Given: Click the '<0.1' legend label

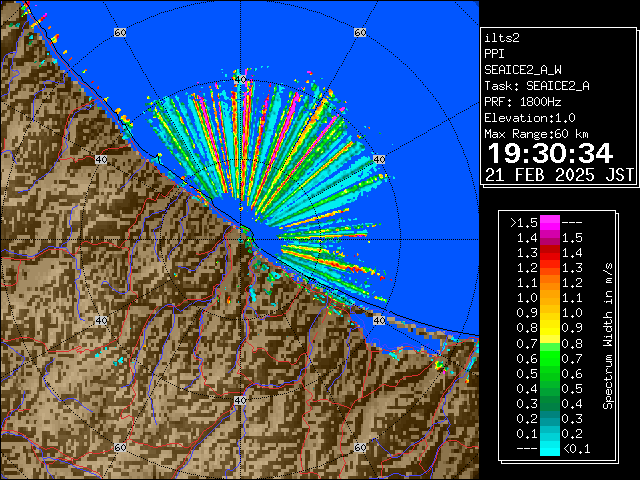Looking at the screenshot, I should point(576,449).
